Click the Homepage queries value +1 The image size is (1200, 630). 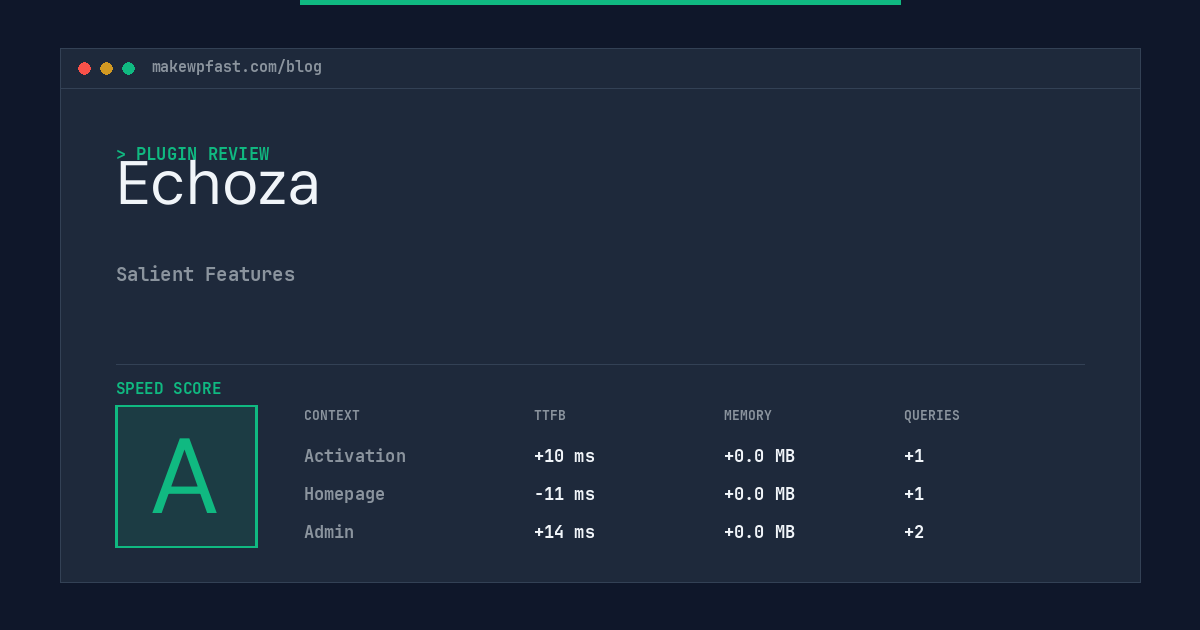[x=914, y=494]
